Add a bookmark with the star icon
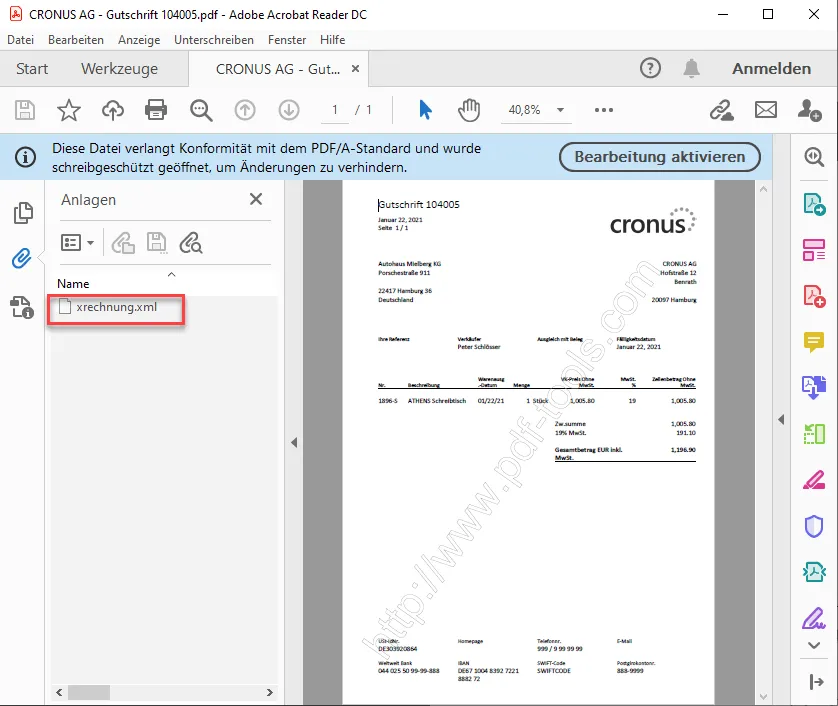This screenshot has height=706, width=838. (68, 110)
